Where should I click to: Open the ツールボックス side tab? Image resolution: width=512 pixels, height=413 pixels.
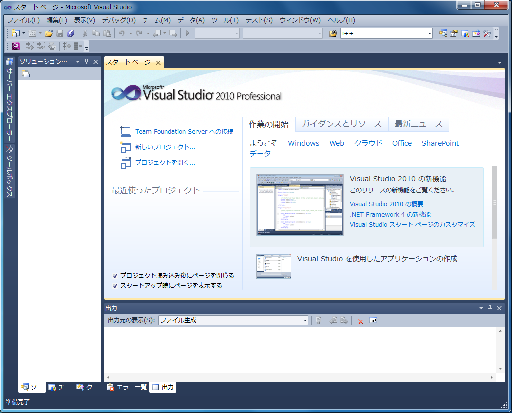tap(10, 171)
